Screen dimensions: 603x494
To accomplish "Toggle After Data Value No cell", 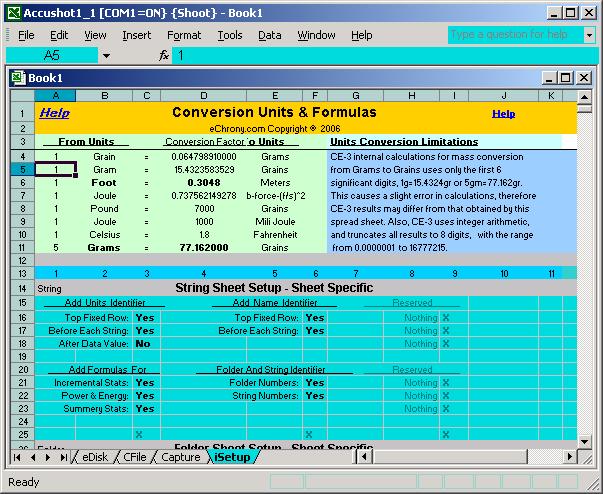I will [146, 344].
